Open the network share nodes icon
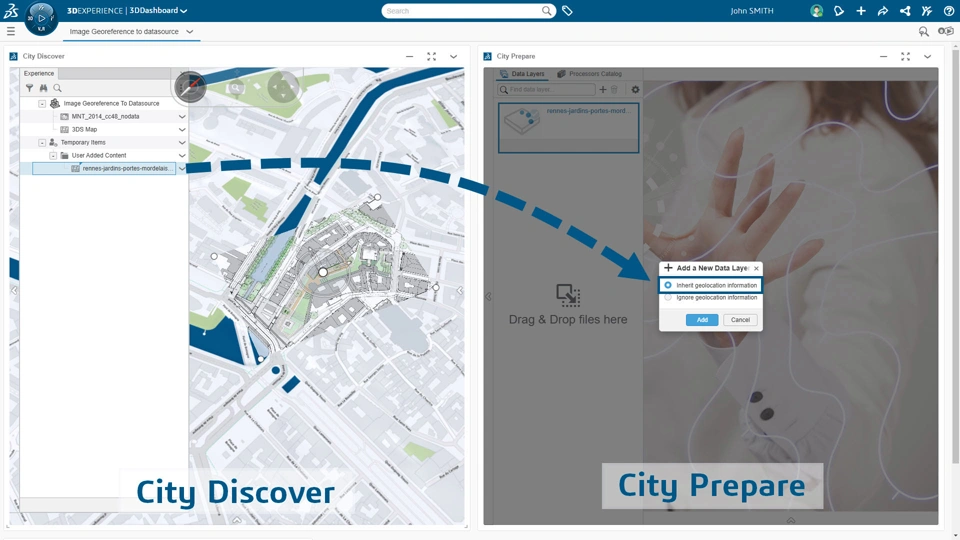This screenshot has height=540, width=960. pos(905,11)
